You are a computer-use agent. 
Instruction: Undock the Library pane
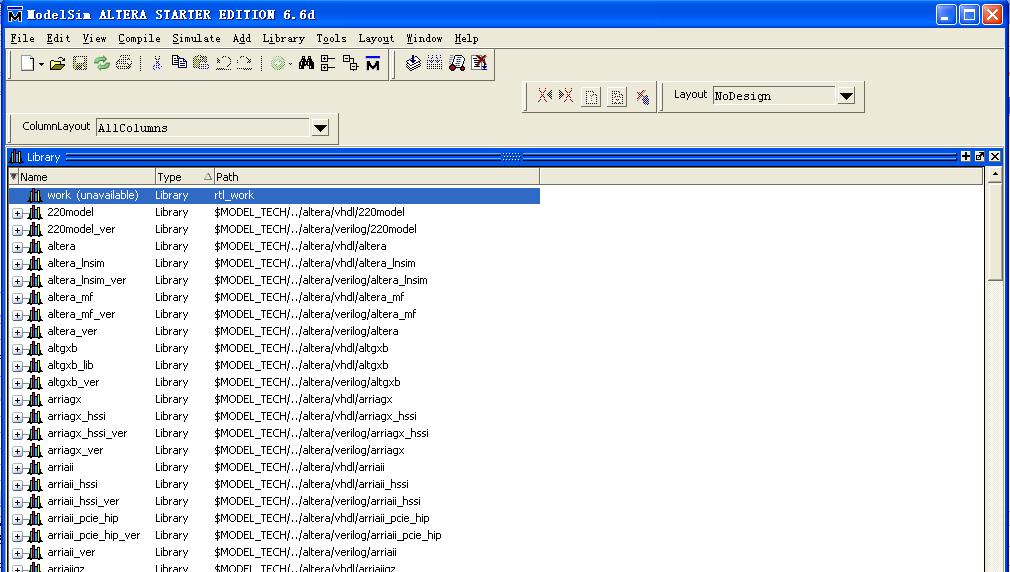coord(980,157)
